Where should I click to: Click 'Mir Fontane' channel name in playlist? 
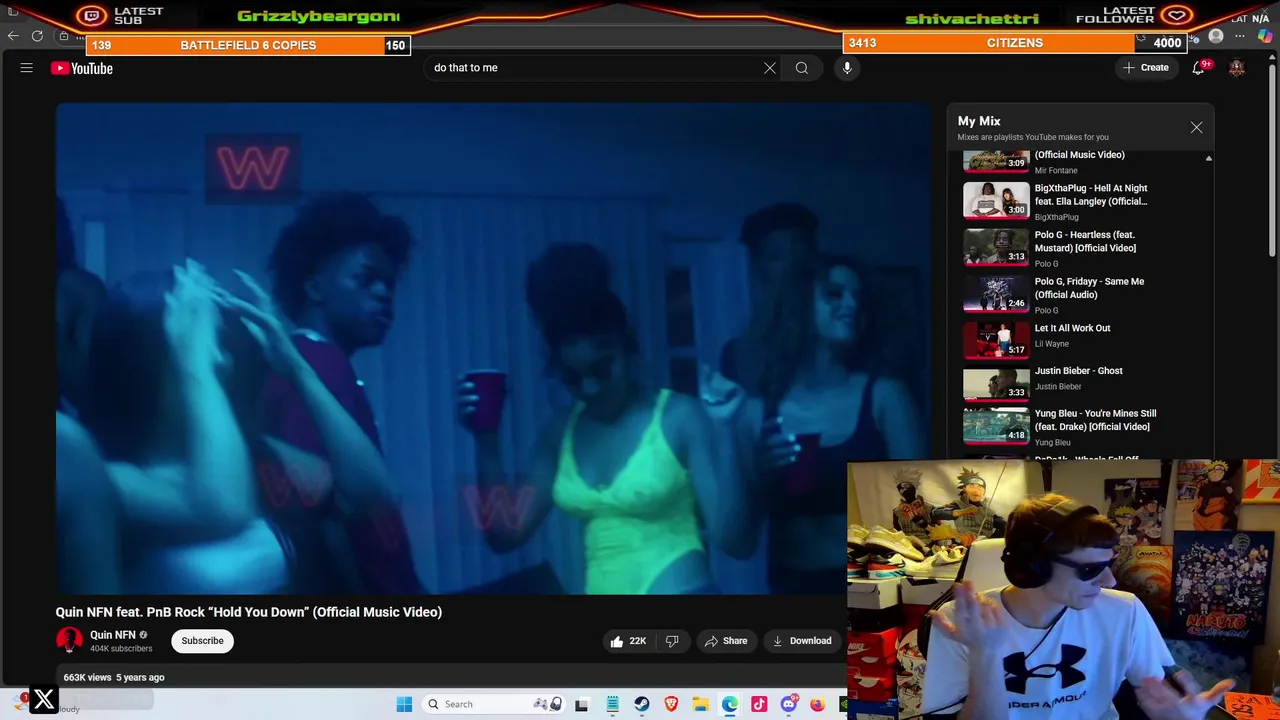click(x=1056, y=171)
